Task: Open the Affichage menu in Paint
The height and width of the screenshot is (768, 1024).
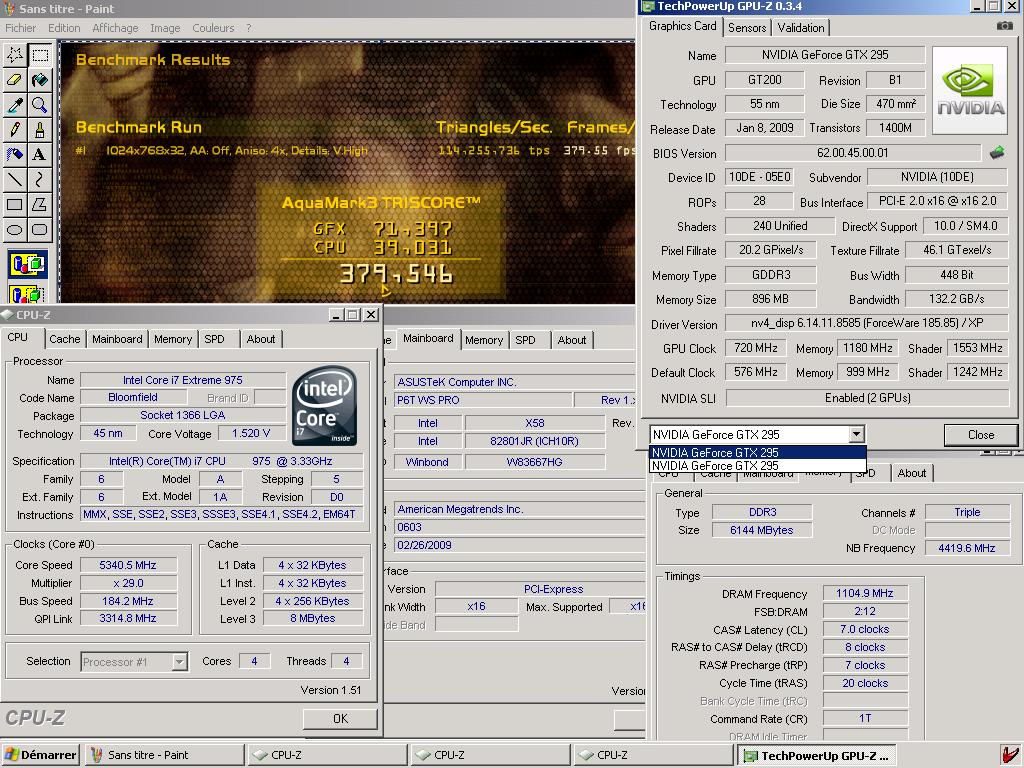Action: pyautogui.click(x=115, y=28)
